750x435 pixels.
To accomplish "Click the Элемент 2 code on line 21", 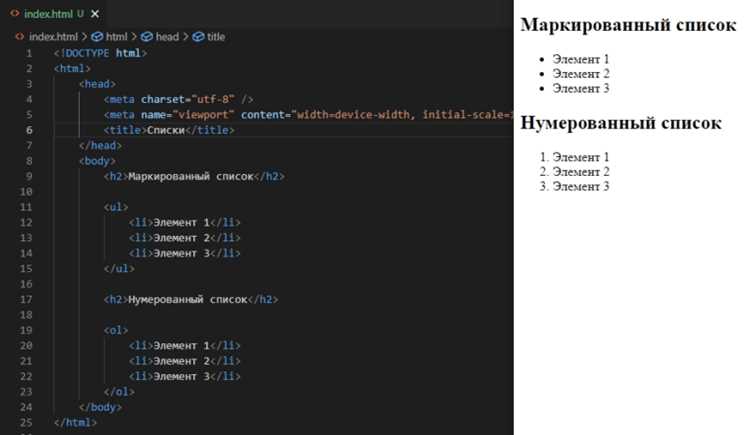I will click(x=185, y=361).
